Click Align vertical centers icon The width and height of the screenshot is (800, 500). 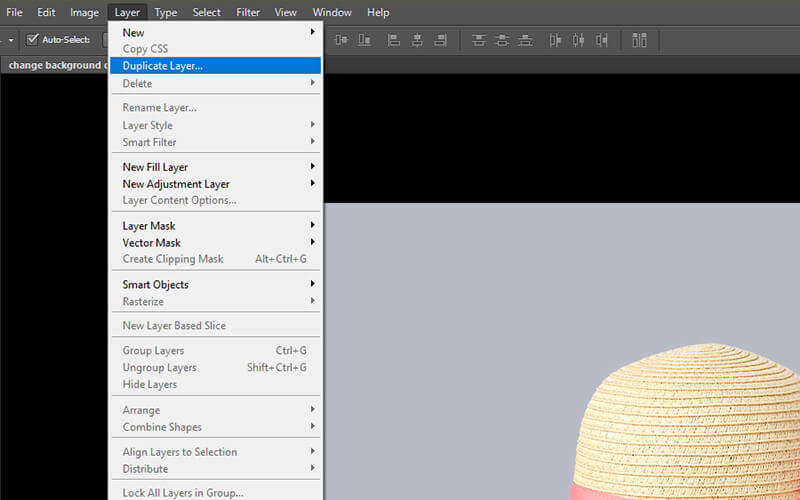[x=341, y=40]
